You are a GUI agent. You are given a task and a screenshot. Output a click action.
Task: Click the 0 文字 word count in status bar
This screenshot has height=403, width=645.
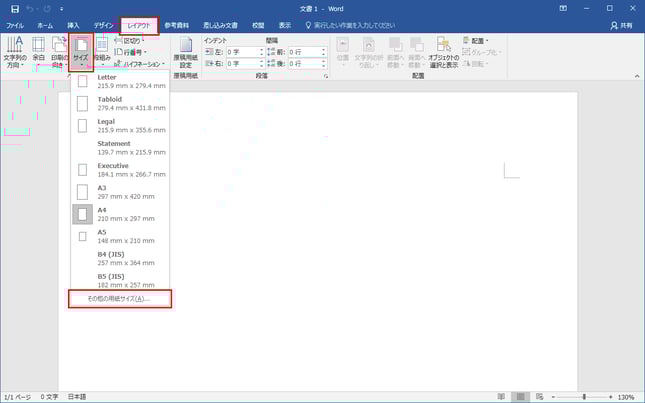click(x=49, y=397)
